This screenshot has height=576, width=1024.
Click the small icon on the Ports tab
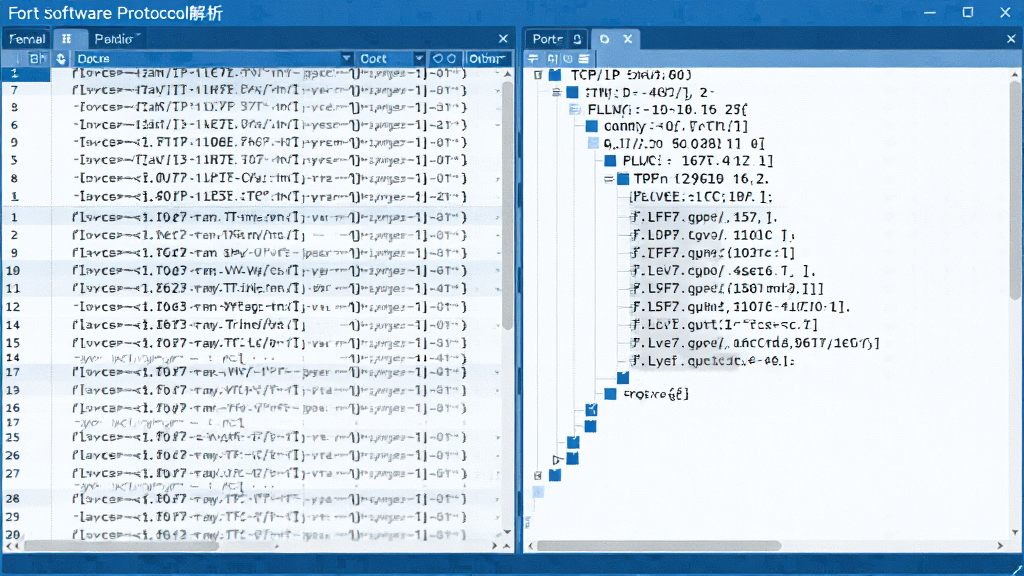click(x=577, y=39)
